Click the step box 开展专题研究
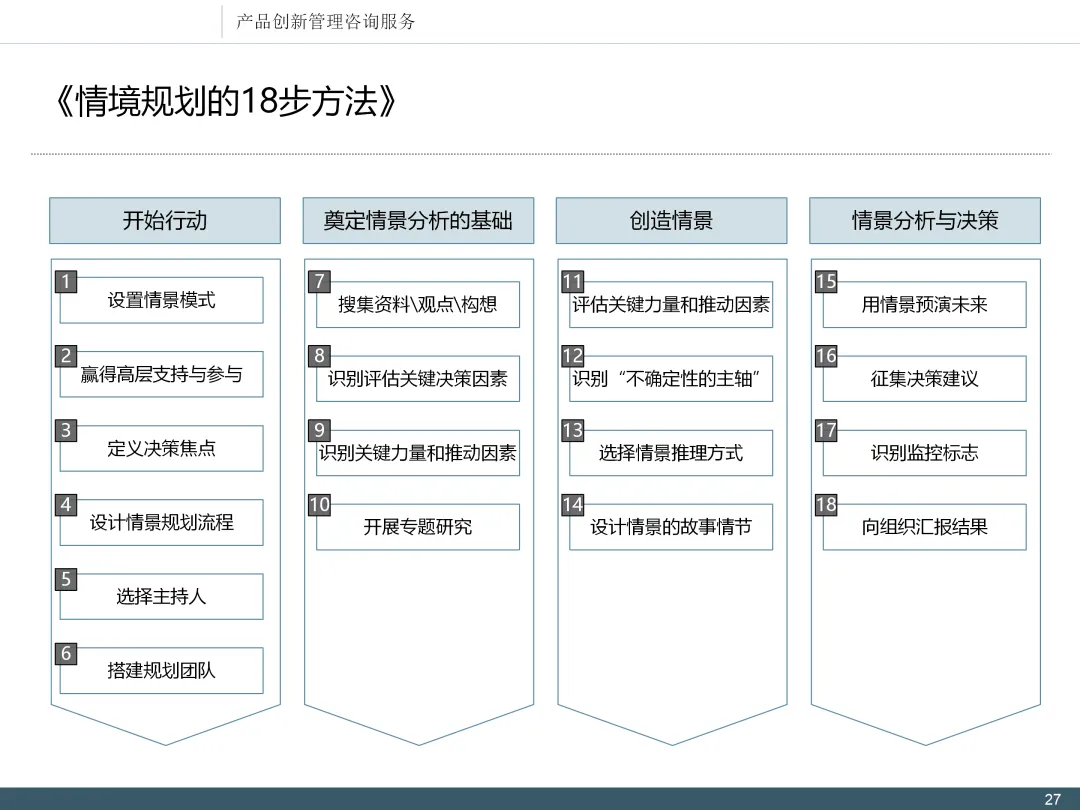1080x810 pixels. pos(417,527)
